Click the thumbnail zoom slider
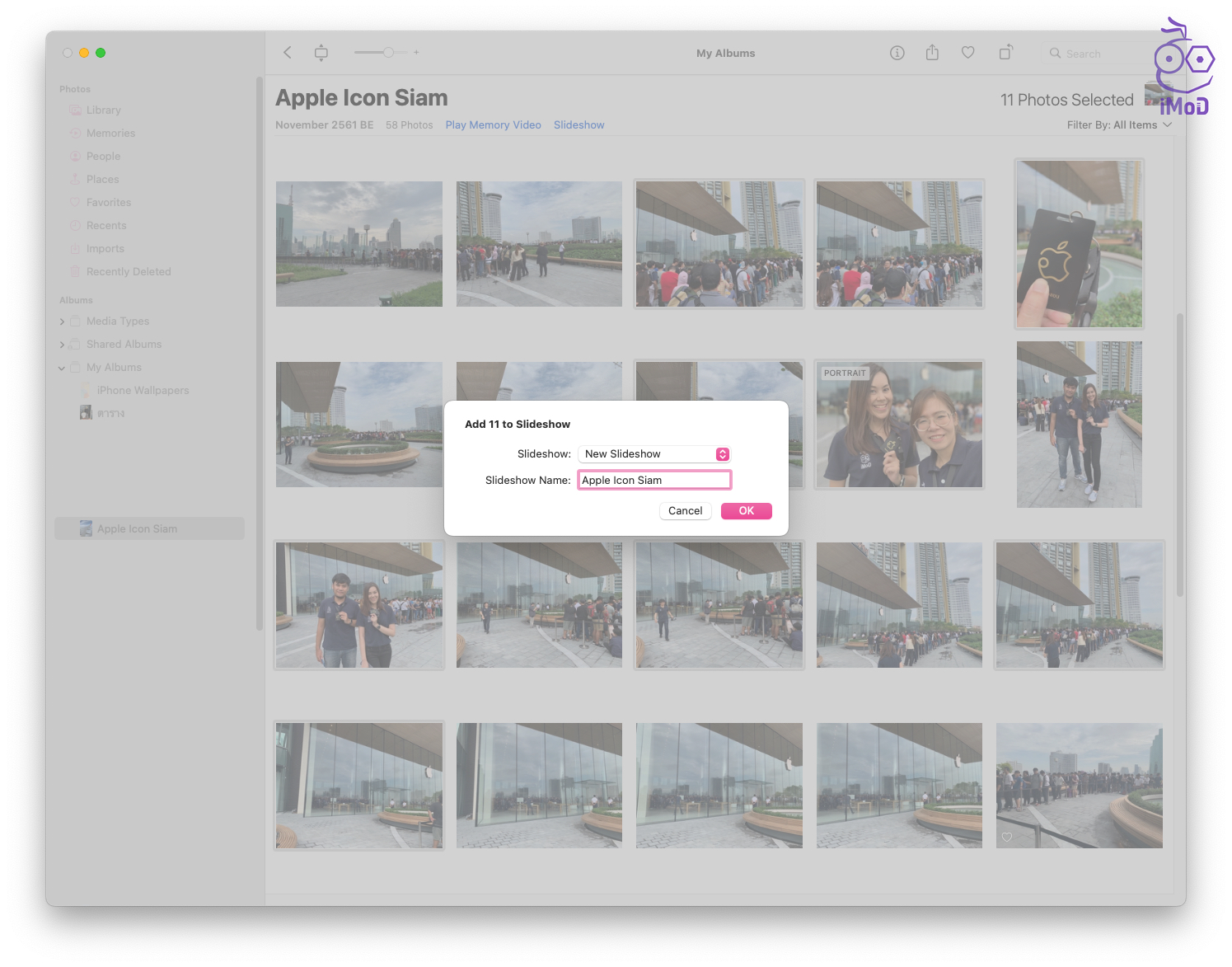 pos(387,53)
